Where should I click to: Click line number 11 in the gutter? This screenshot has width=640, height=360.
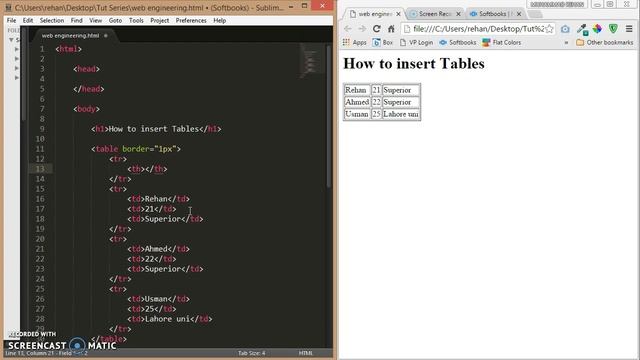40,149
